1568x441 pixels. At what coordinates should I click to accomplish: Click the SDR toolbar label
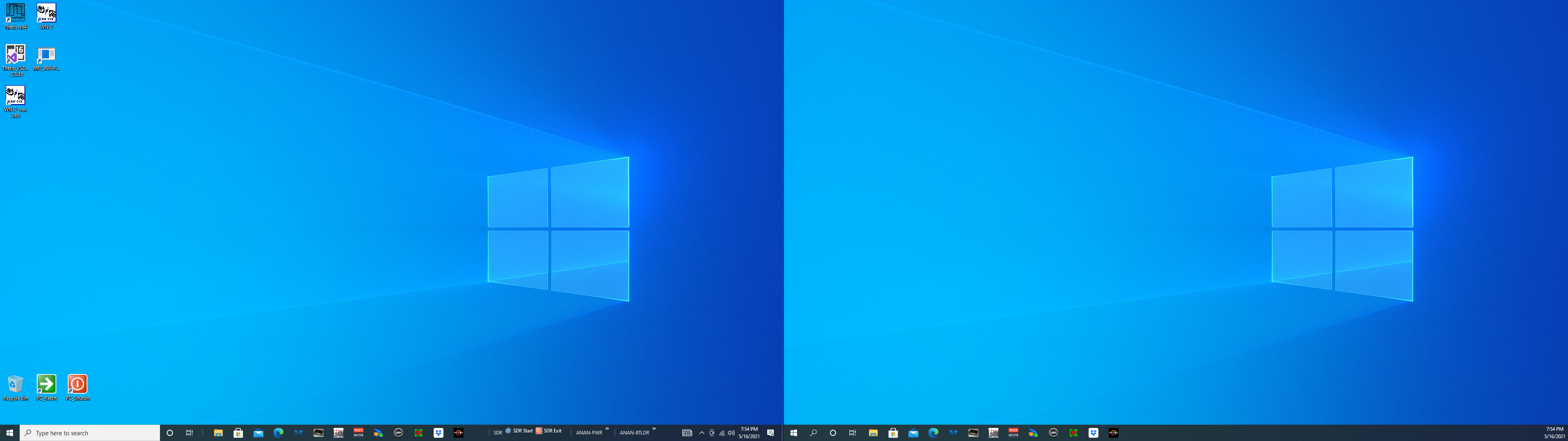pos(497,432)
